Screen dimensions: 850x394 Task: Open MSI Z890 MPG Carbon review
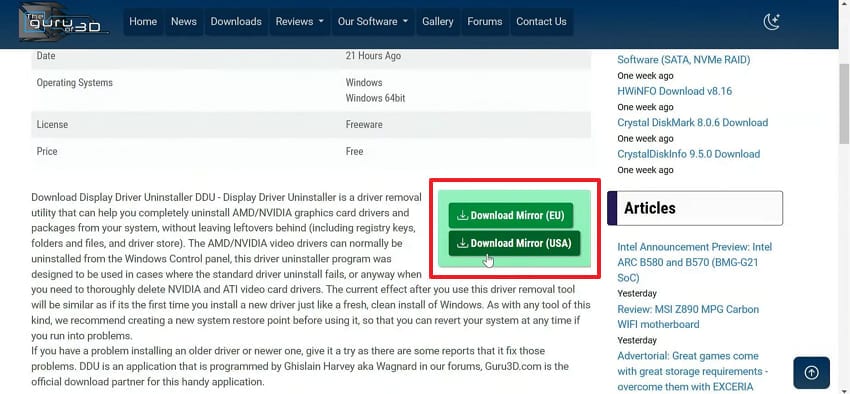click(x=688, y=317)
